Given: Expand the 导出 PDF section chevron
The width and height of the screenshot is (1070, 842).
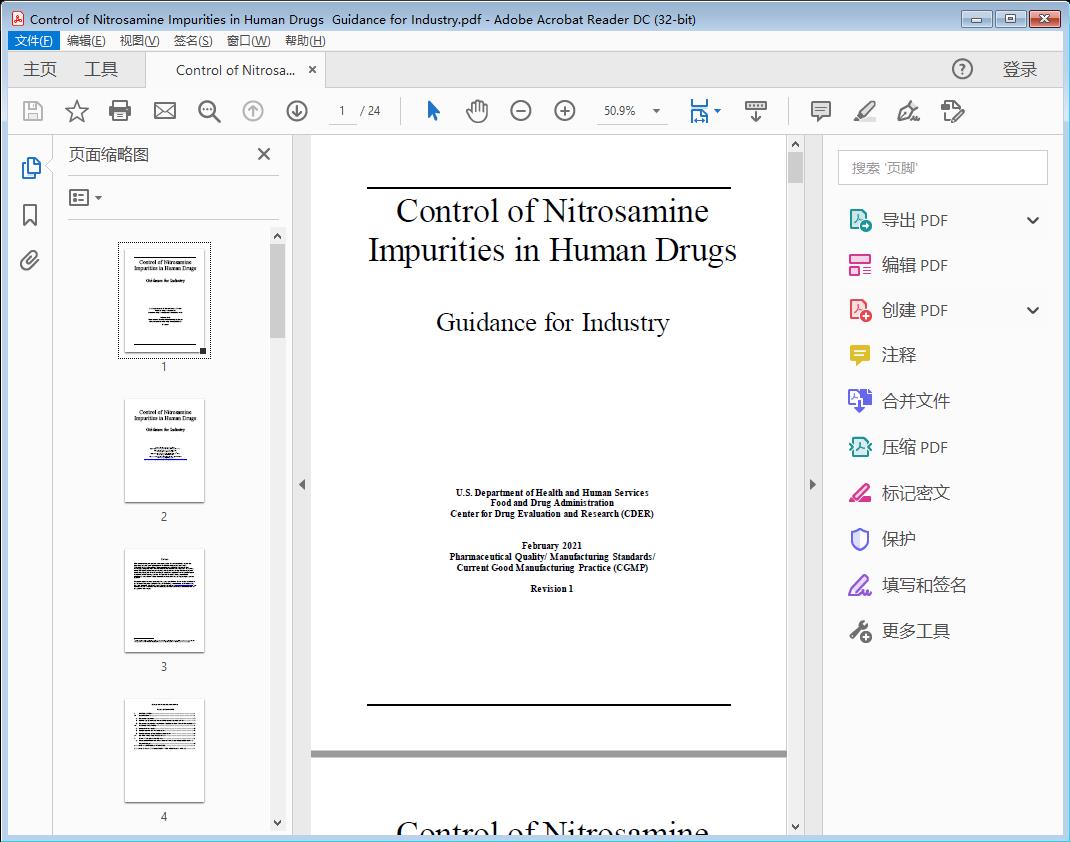Looking at the screenshot, I should 1033,220.
